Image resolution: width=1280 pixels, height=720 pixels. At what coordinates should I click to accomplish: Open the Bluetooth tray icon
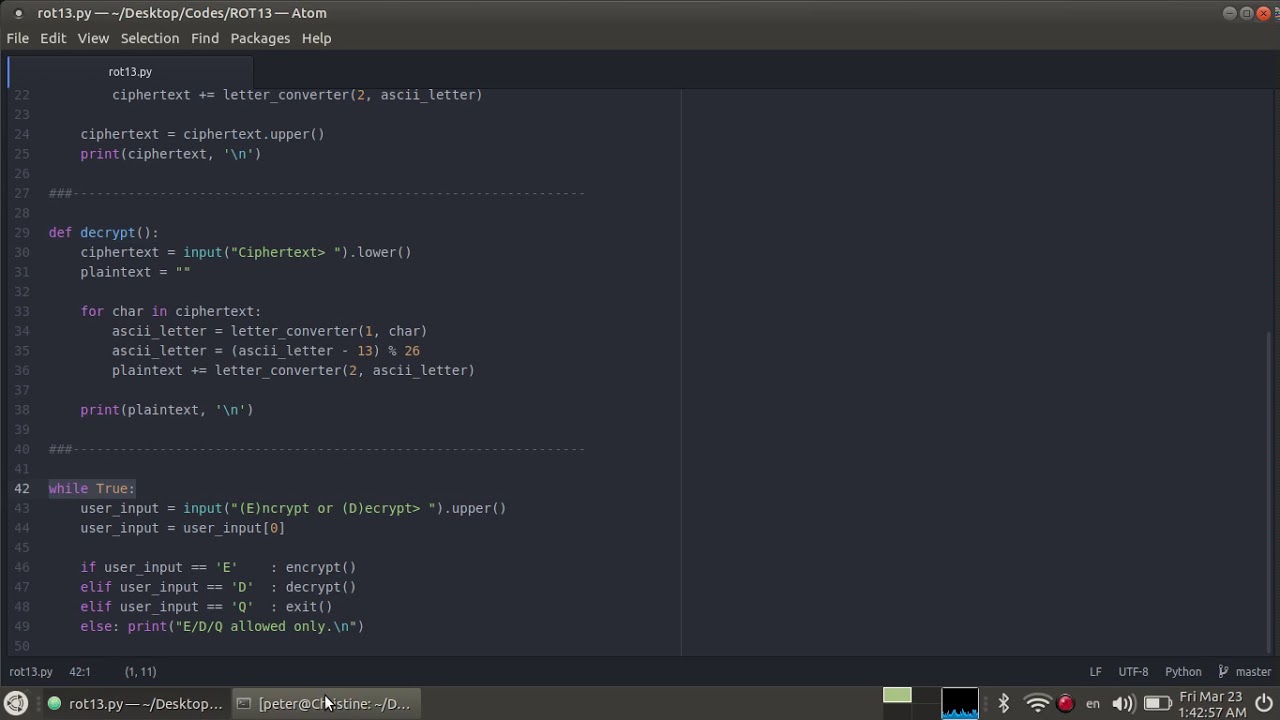(x=1004, y=704)
